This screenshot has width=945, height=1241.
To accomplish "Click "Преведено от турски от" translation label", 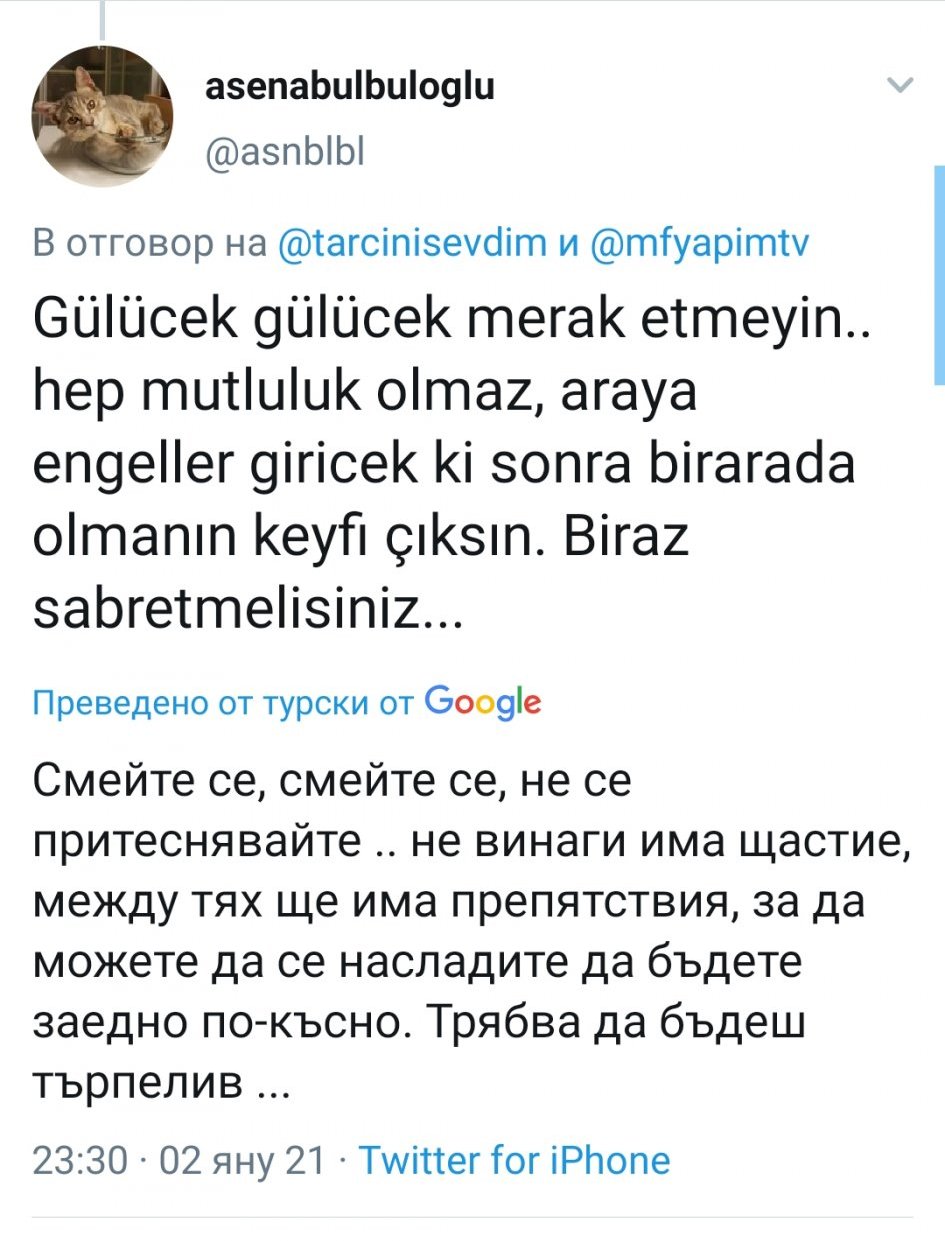I will pyautogui.click(x=222, y=703).
